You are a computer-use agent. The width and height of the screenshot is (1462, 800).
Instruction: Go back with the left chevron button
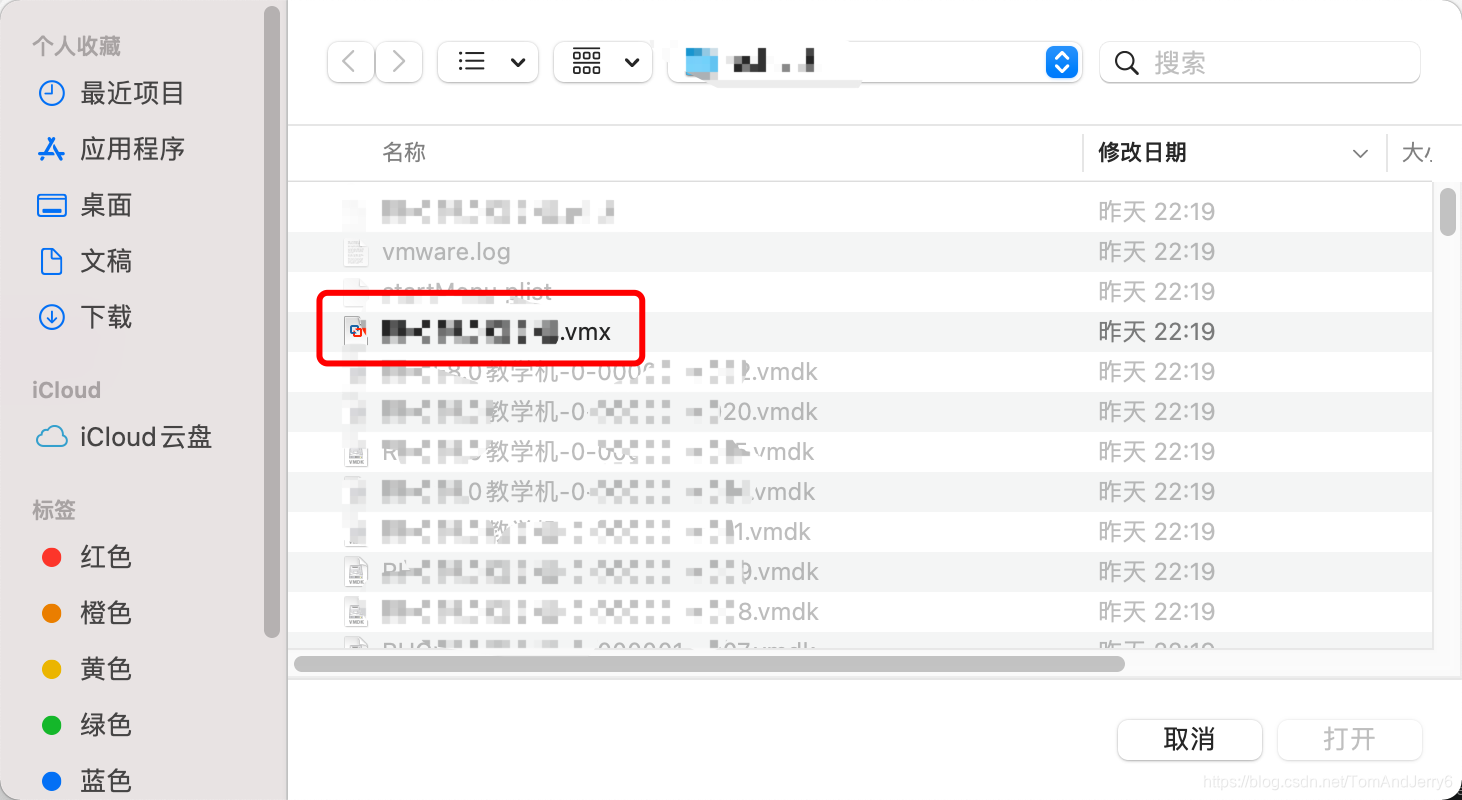pos(350,62)
